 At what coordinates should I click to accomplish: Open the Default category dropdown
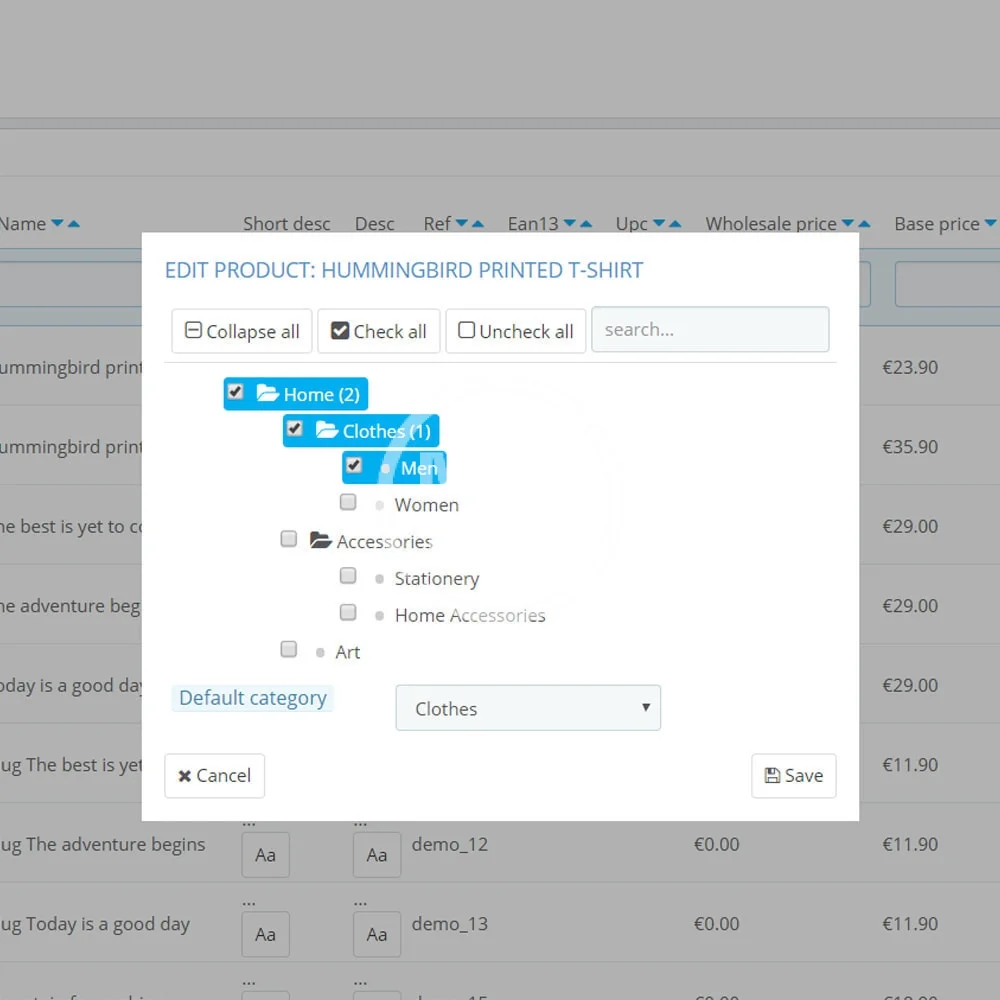[528, 708]
